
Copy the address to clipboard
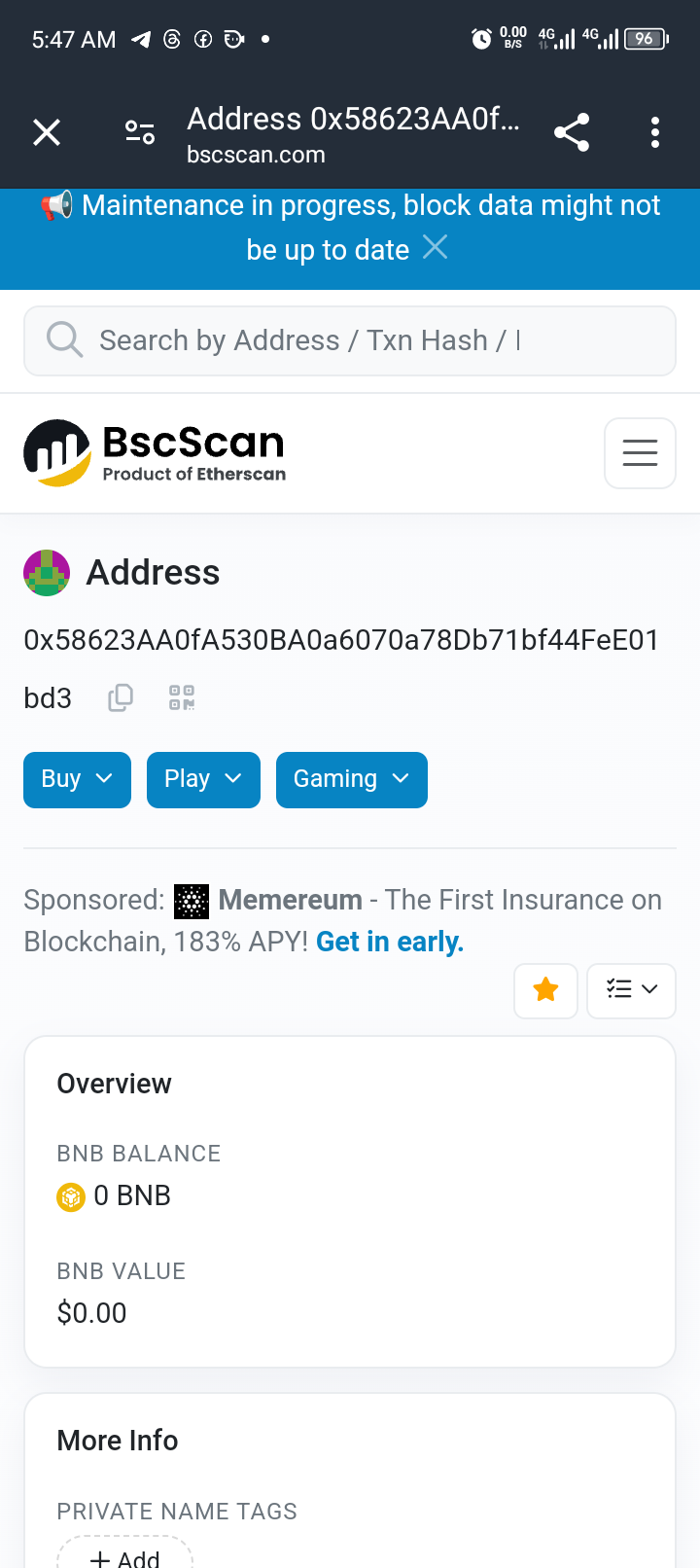(121, 697)
